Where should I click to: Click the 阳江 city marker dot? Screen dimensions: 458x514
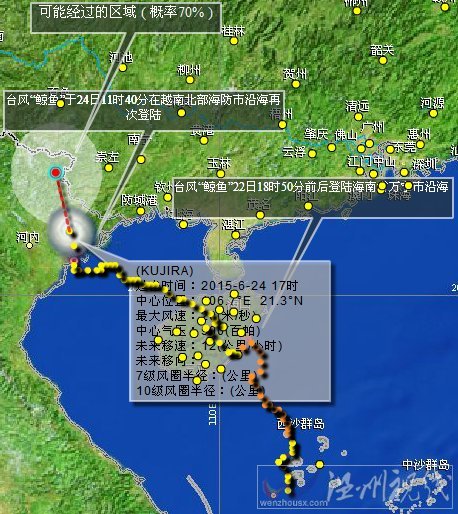308,206
